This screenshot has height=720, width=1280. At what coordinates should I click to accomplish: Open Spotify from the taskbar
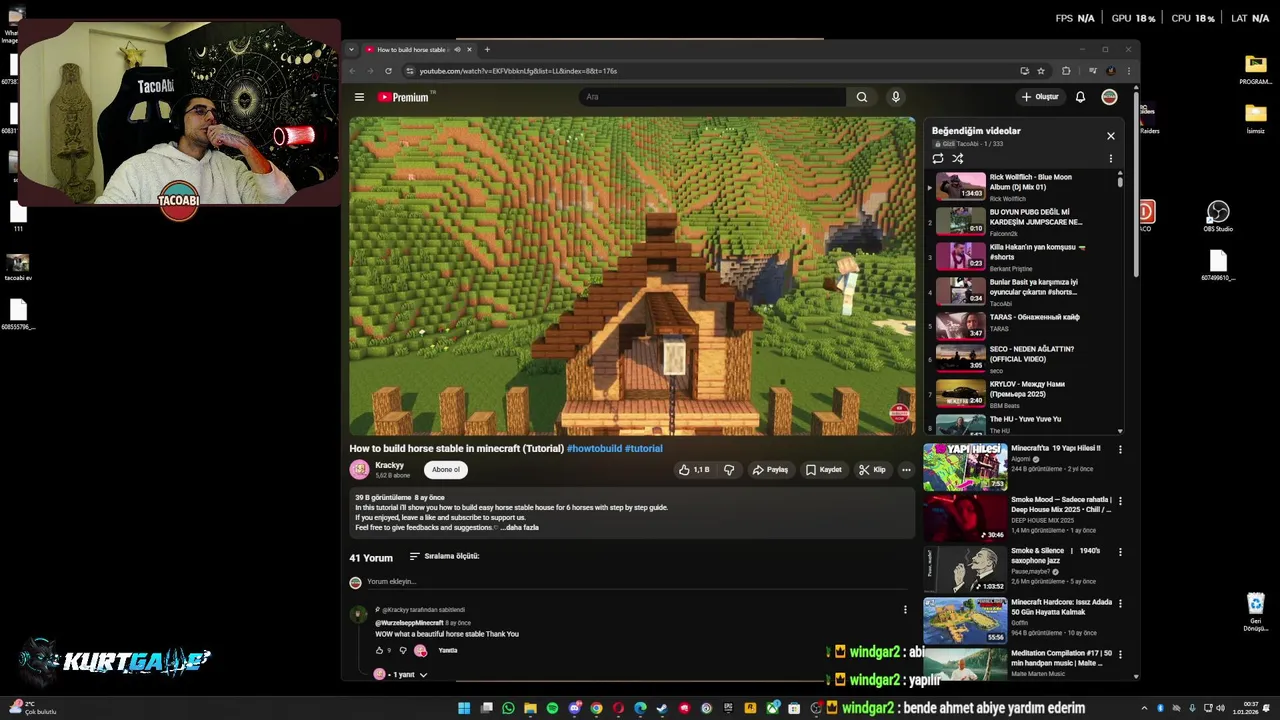pyautogui.click(x=552, y=708)
